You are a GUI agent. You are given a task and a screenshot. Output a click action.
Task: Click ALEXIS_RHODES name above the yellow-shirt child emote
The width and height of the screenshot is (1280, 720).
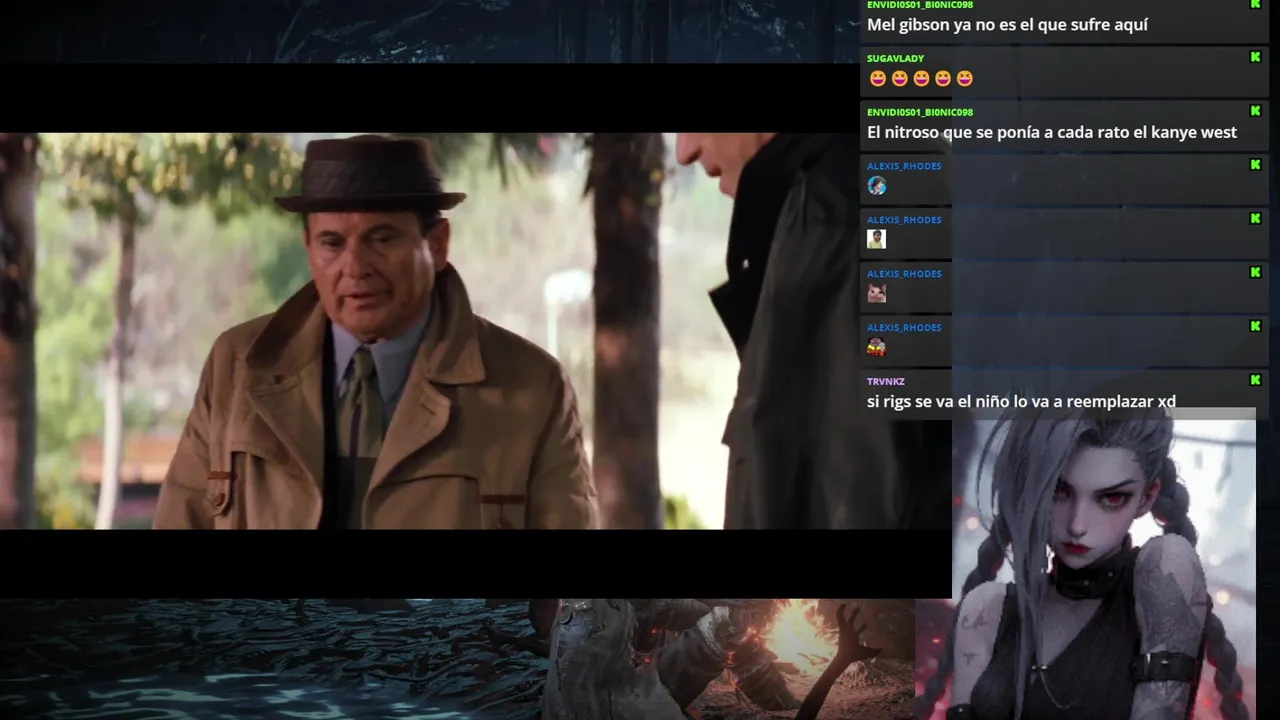click(x=904, y=220)
